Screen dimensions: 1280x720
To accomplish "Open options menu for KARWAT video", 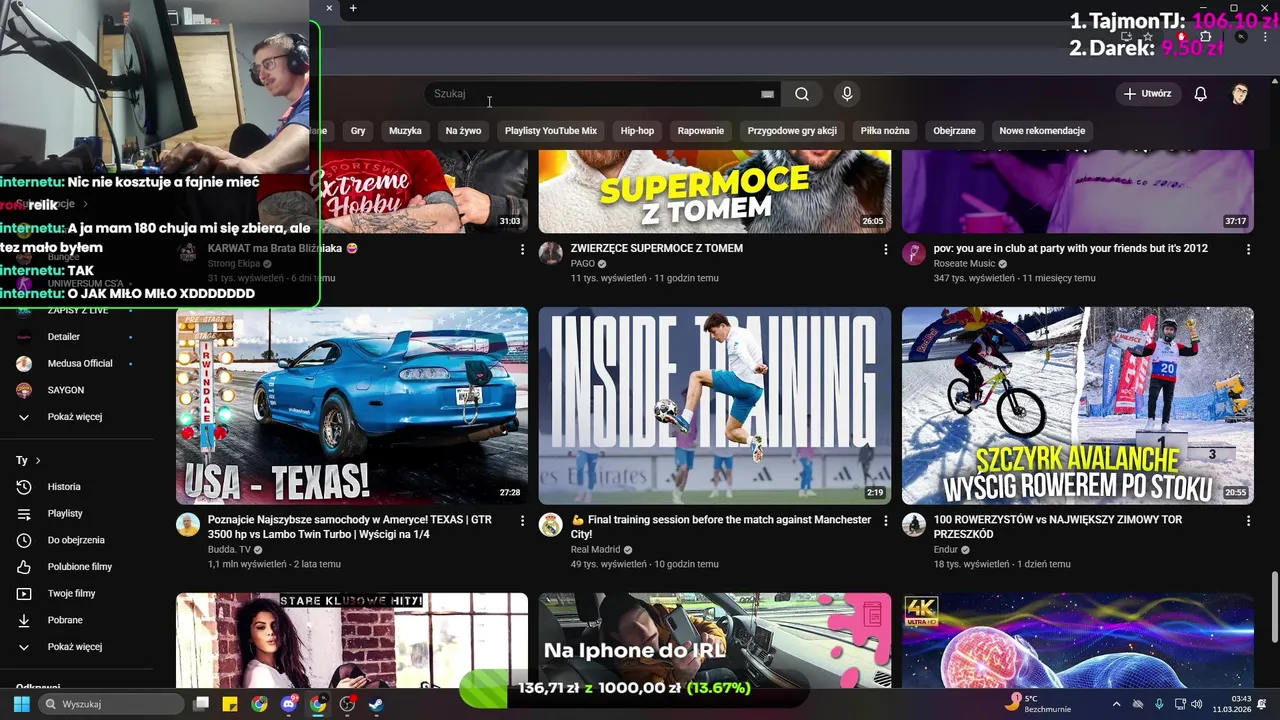I will point(522,249).
